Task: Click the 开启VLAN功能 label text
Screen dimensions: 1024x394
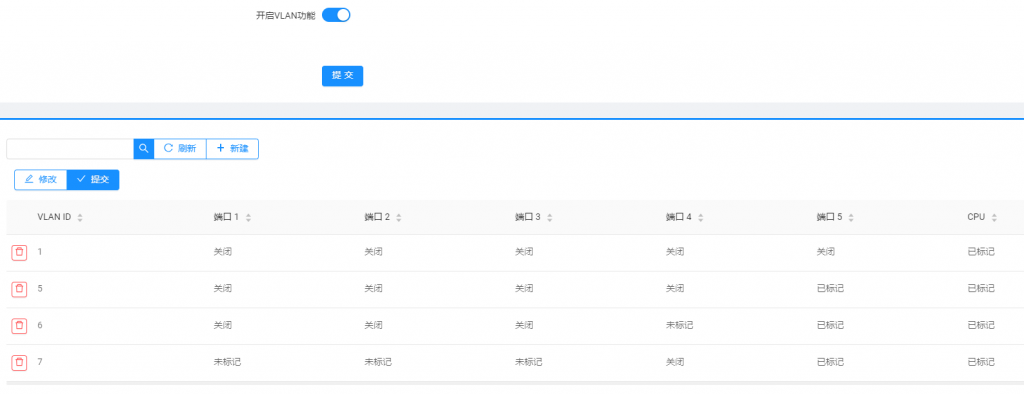Action: pyautogui.click(x=285, y=15)
